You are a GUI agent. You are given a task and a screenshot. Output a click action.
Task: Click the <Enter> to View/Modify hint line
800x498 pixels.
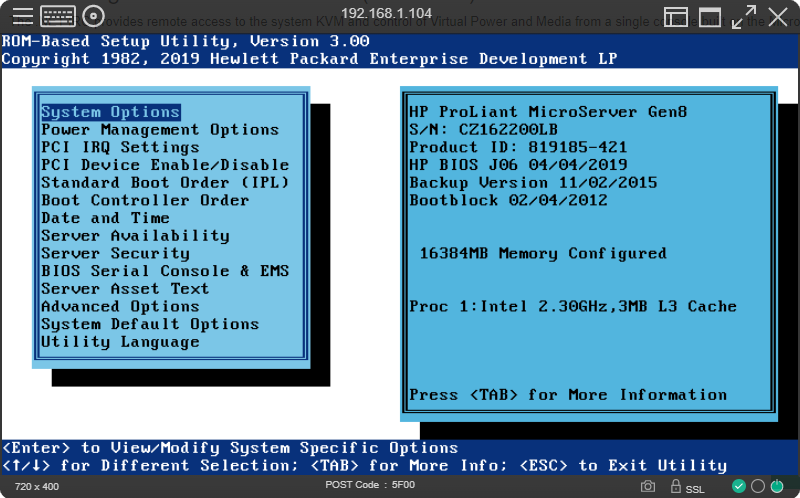[230, 448]
